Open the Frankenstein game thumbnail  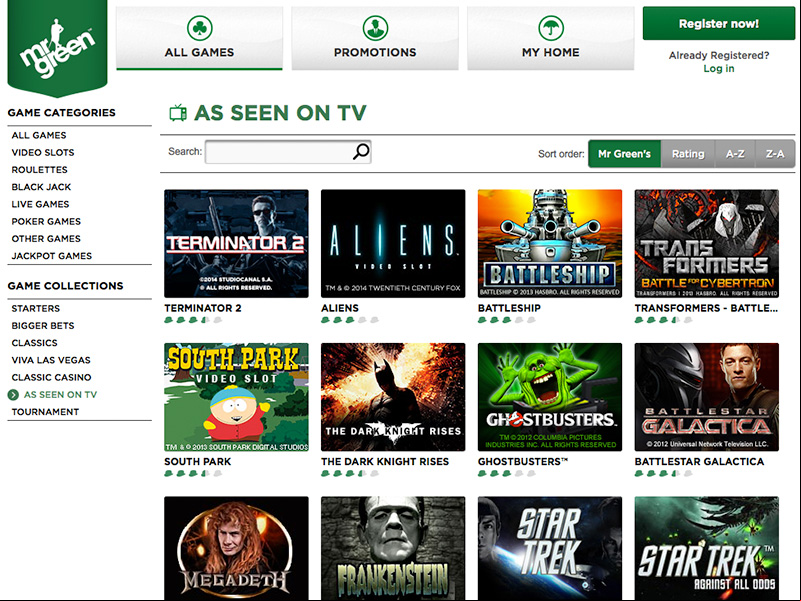(x=393, y=548)
